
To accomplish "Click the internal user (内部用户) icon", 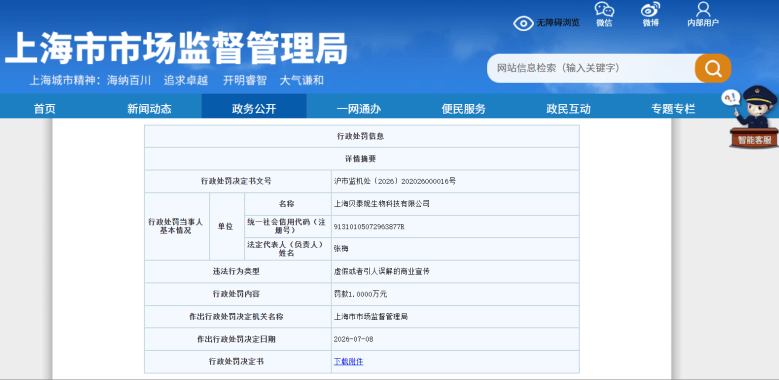I will [x=703, y=14].
